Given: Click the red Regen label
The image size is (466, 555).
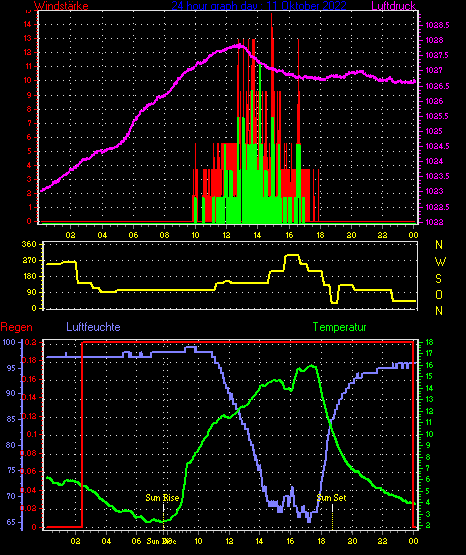Looking at the screenshot, I should [x=16, y=327].
